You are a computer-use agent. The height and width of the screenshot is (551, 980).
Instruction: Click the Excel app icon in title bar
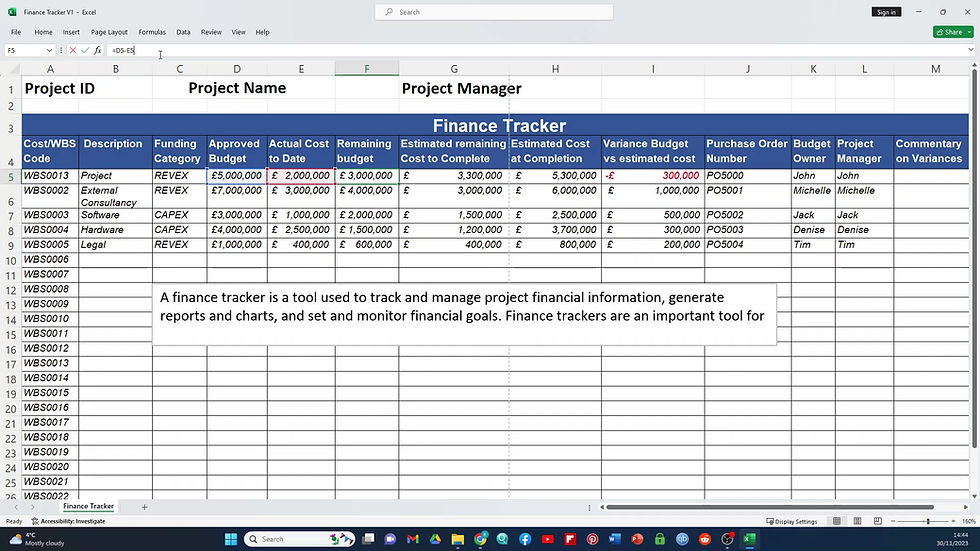pyautogui.click(x=12, y=12)
